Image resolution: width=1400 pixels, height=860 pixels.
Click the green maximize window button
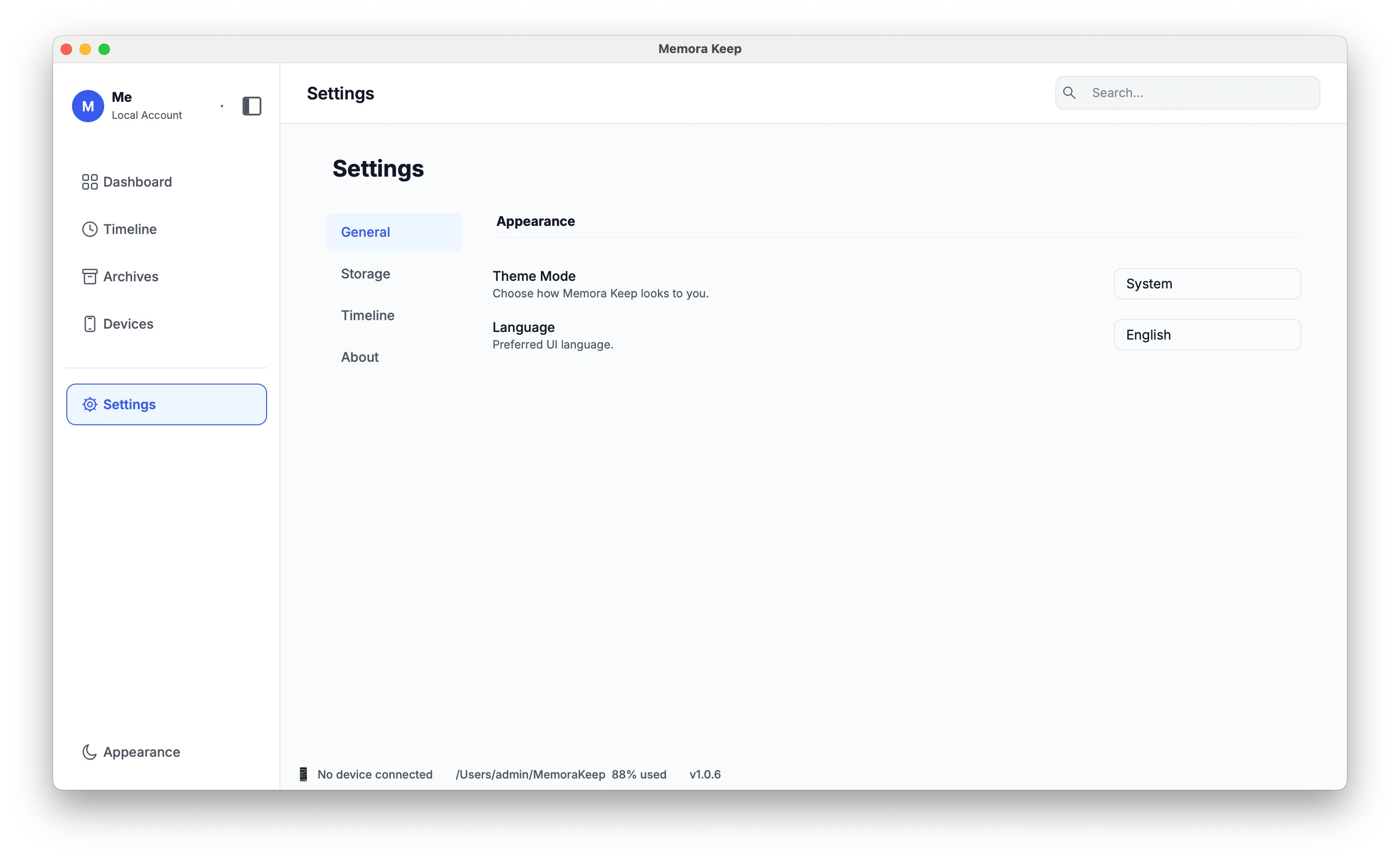pos(104,49)
